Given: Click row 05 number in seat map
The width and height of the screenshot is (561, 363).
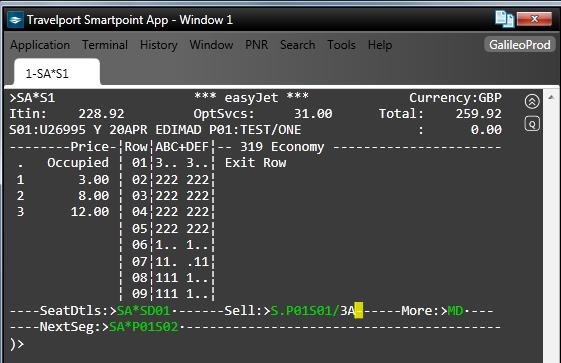Looking at the screenshot, I should click(x=140, y=229).
